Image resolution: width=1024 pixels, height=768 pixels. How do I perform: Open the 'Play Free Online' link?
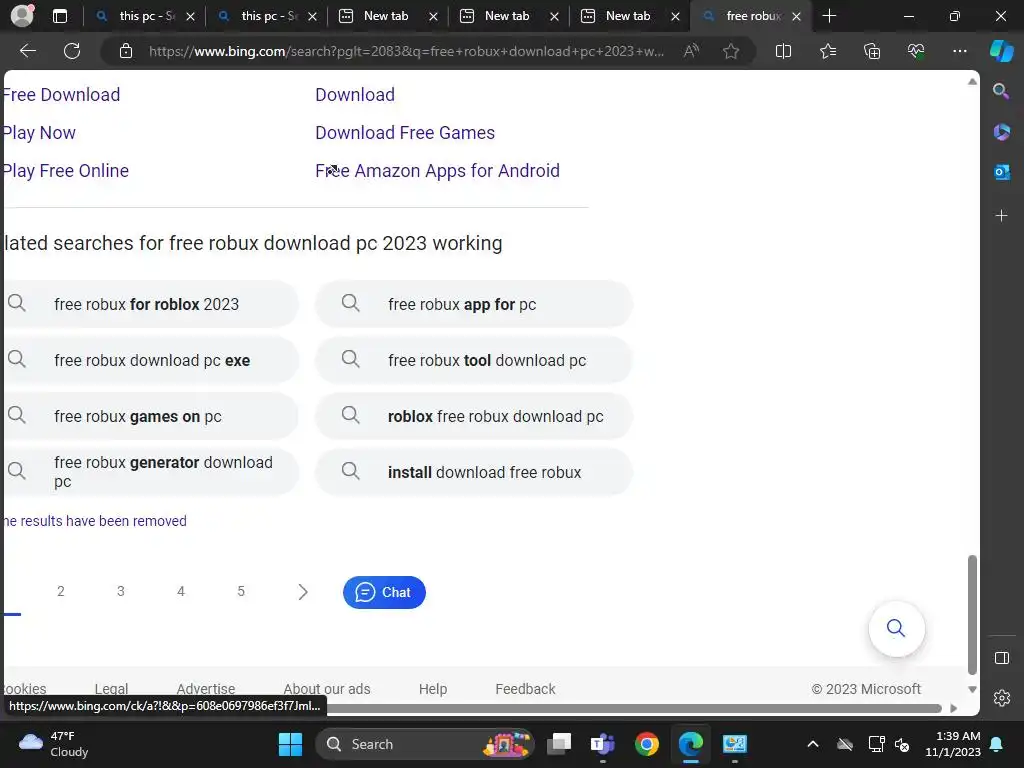(x=65, y=170)
